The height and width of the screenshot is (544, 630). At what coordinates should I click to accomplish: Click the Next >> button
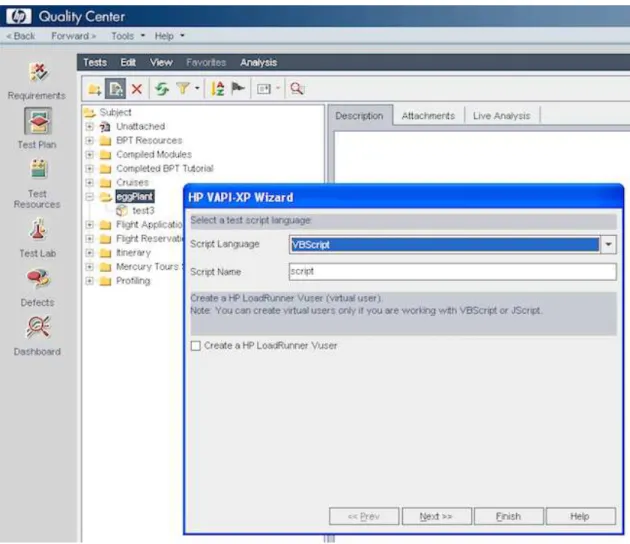tap(436, 516)
